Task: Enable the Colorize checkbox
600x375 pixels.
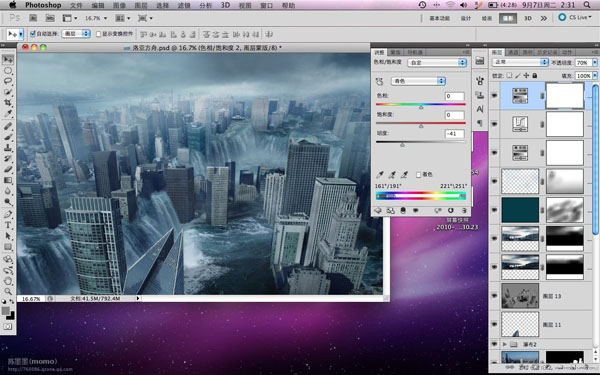Action: click(x=418, y=174)
